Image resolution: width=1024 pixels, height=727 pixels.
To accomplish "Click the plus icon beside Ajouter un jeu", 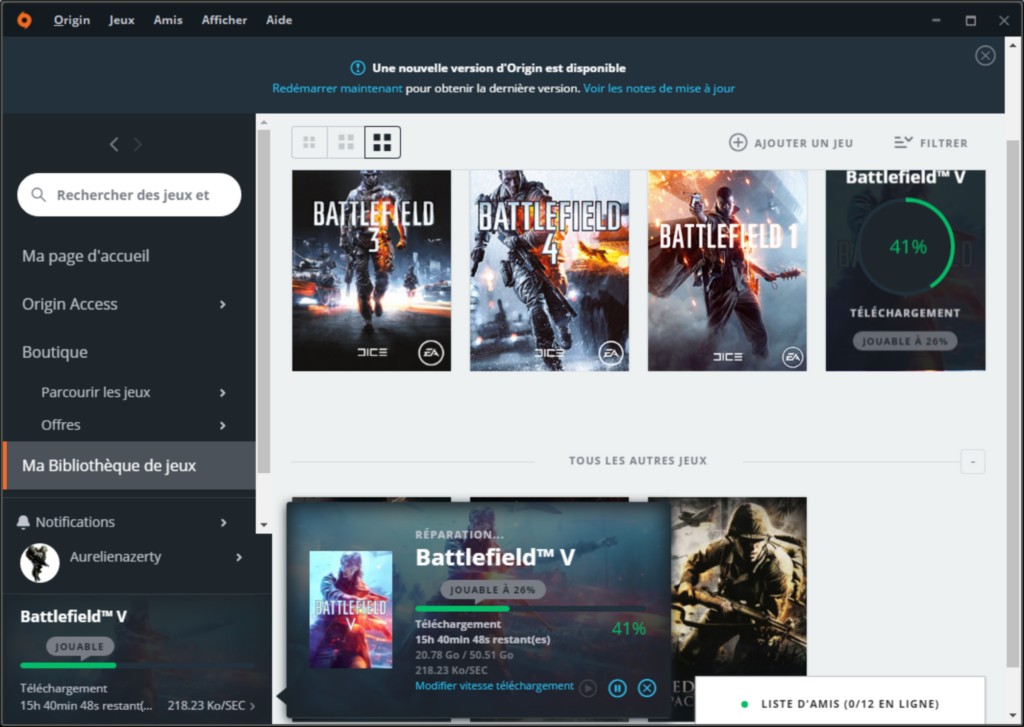I will [x=738, y=142].
